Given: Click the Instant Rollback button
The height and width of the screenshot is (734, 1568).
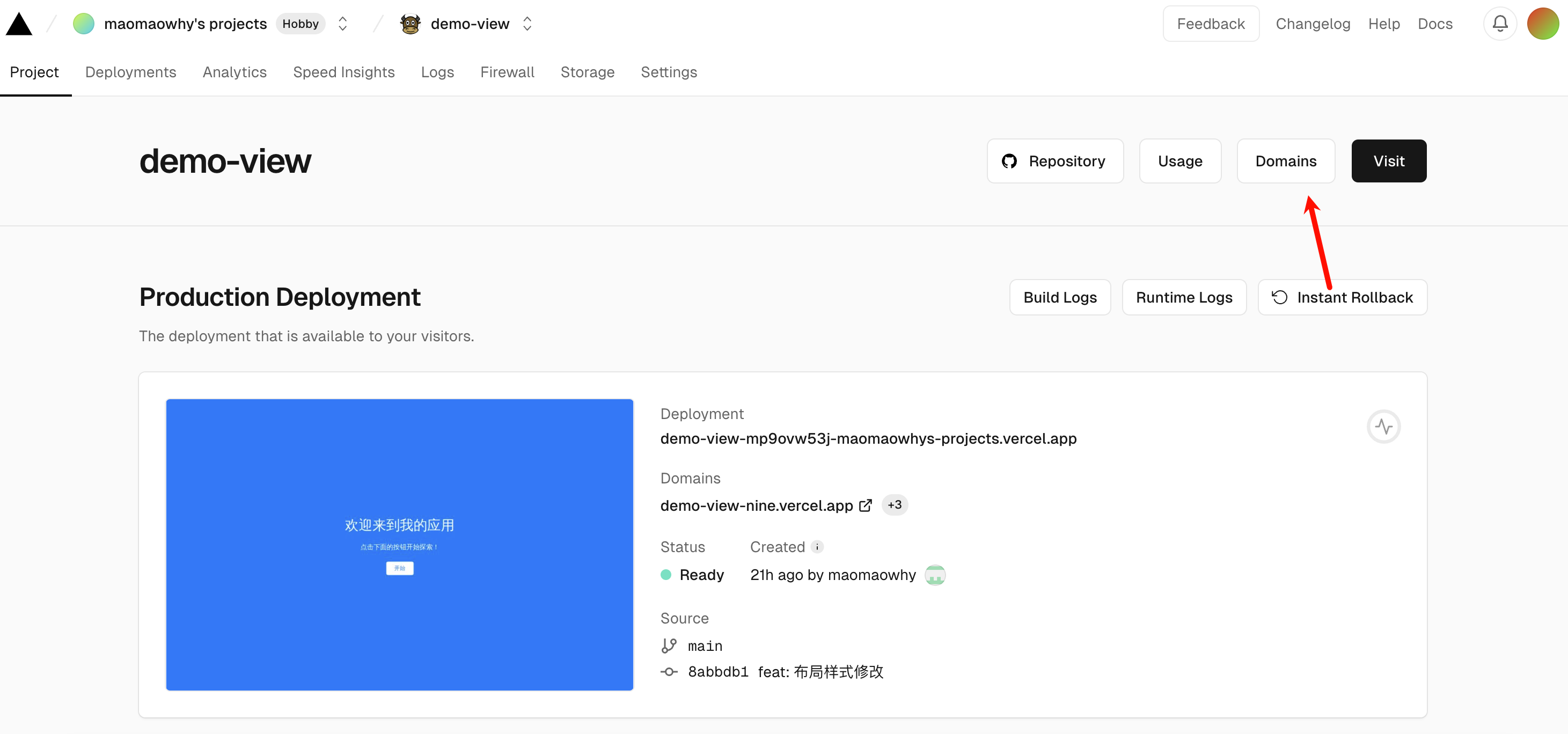Looking at the screenshot, I should pos(1342,297).
